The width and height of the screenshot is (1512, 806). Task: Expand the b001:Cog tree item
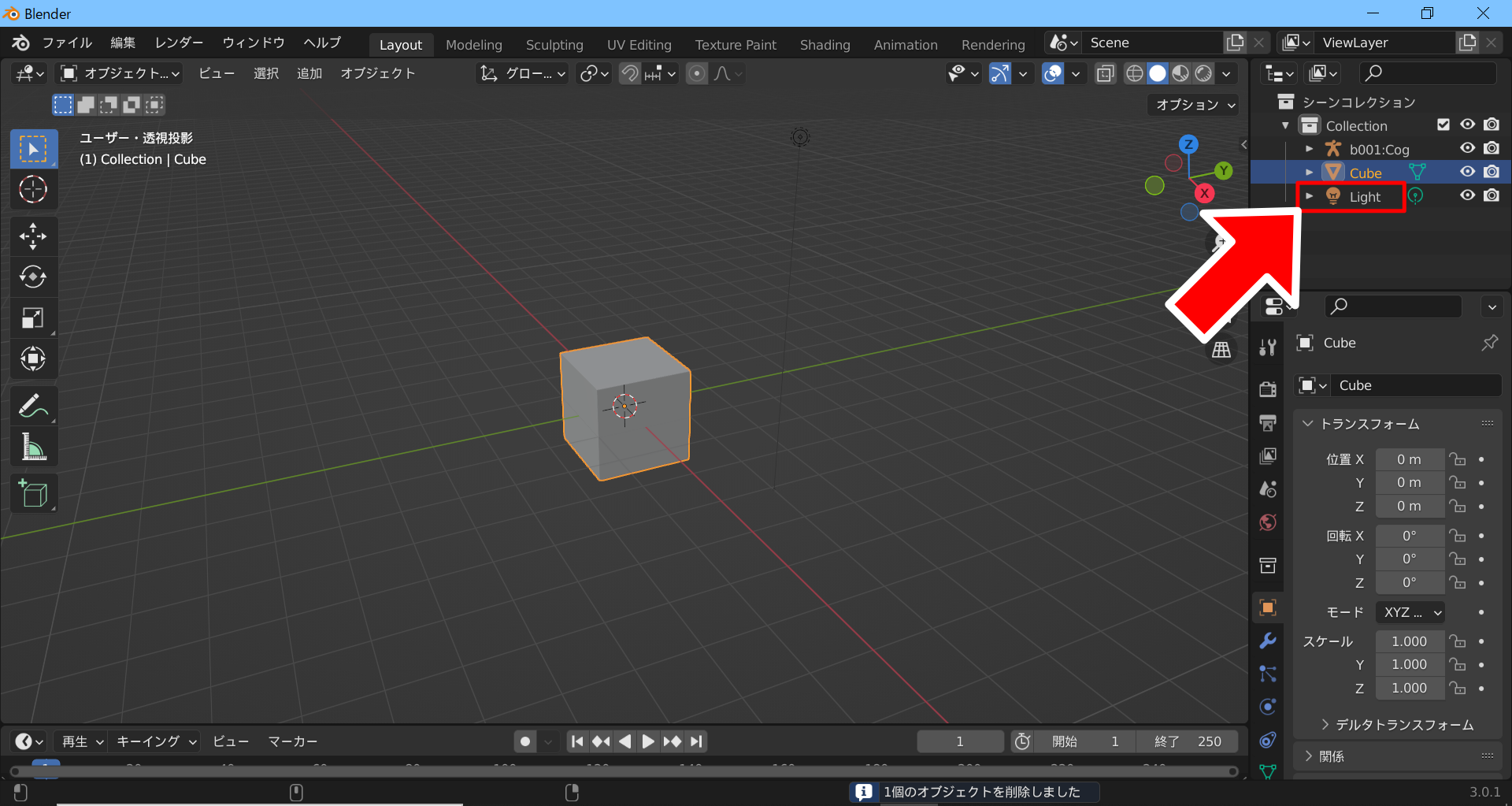1309,149
